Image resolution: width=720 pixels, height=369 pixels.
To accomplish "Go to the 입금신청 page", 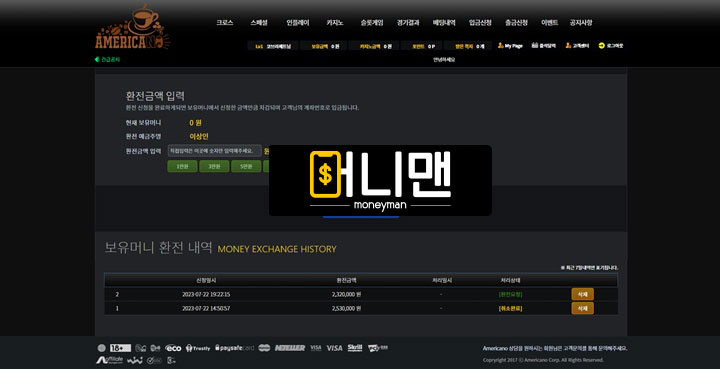I will pos(480,22).
